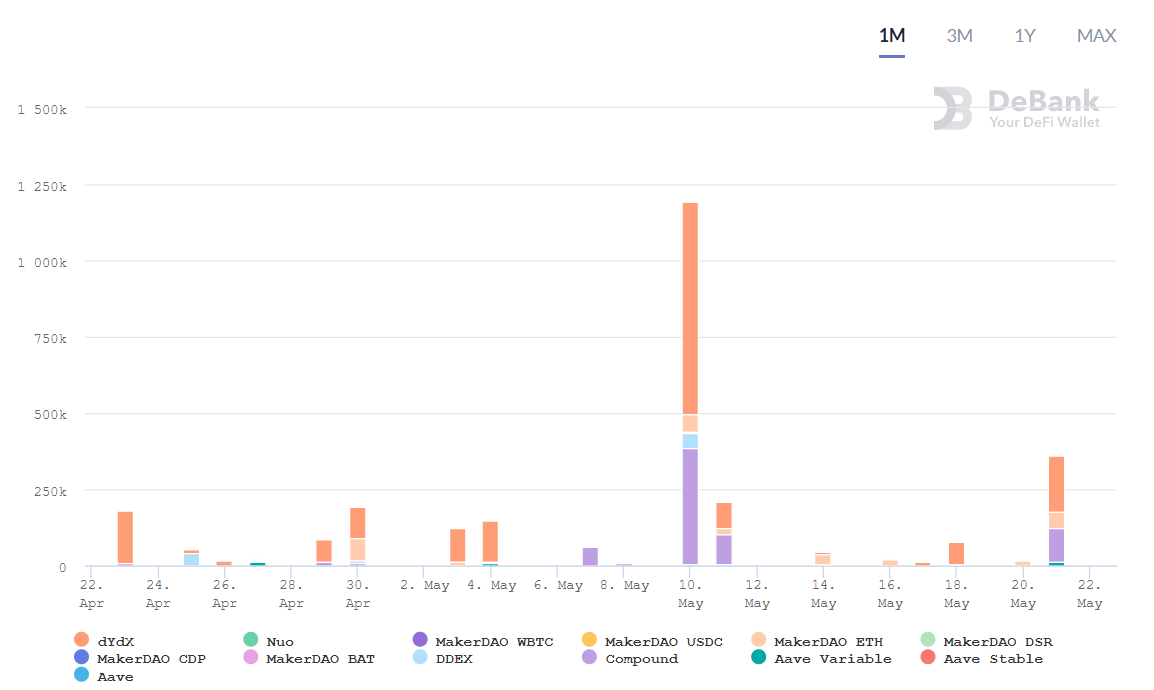
Task: Switch to the 1M time range tab
Action: coord(891,36)
